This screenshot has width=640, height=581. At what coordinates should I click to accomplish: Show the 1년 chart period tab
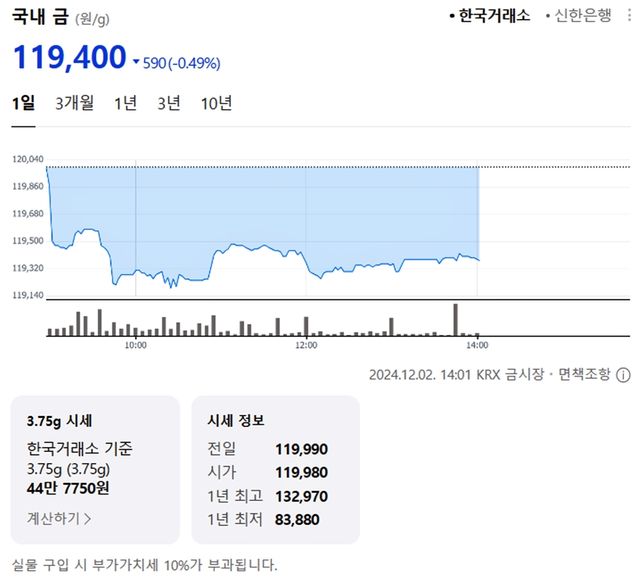(126, 104)
